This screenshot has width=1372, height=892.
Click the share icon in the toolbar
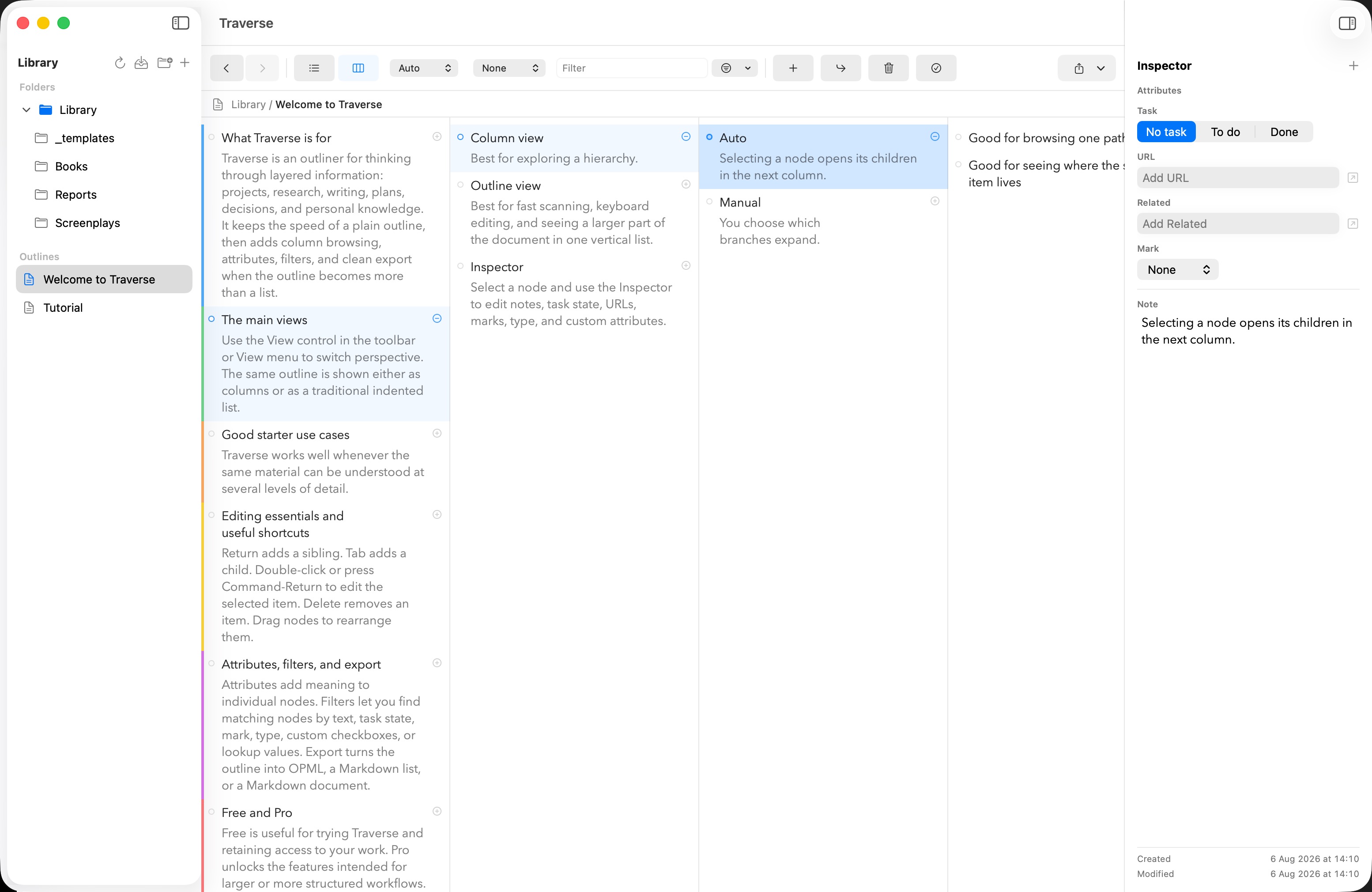pos(1079,68)
